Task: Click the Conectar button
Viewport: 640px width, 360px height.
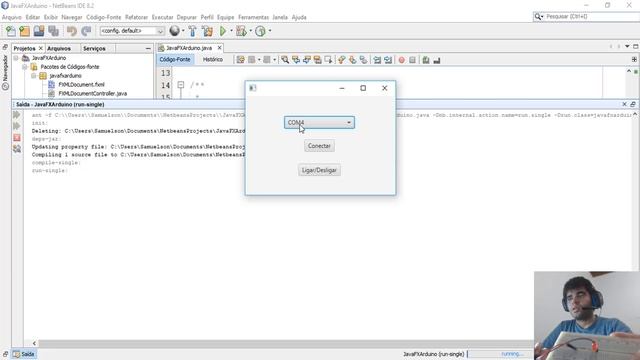Action: point(319,146)
